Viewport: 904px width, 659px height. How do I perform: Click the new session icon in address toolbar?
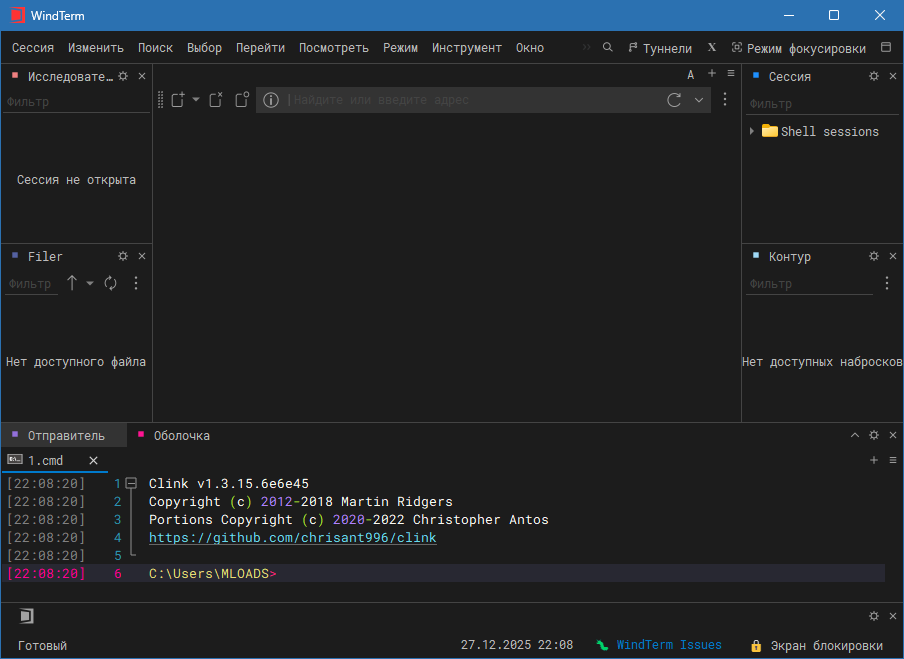[x=178, y=100]
